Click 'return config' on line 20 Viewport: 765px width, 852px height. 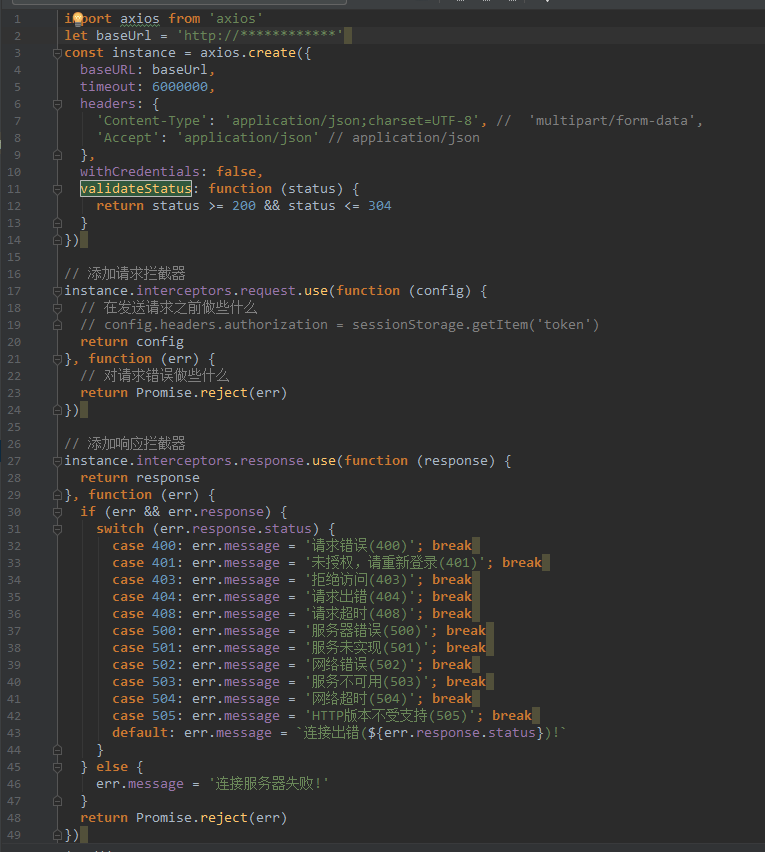click(x=132, y=342)
